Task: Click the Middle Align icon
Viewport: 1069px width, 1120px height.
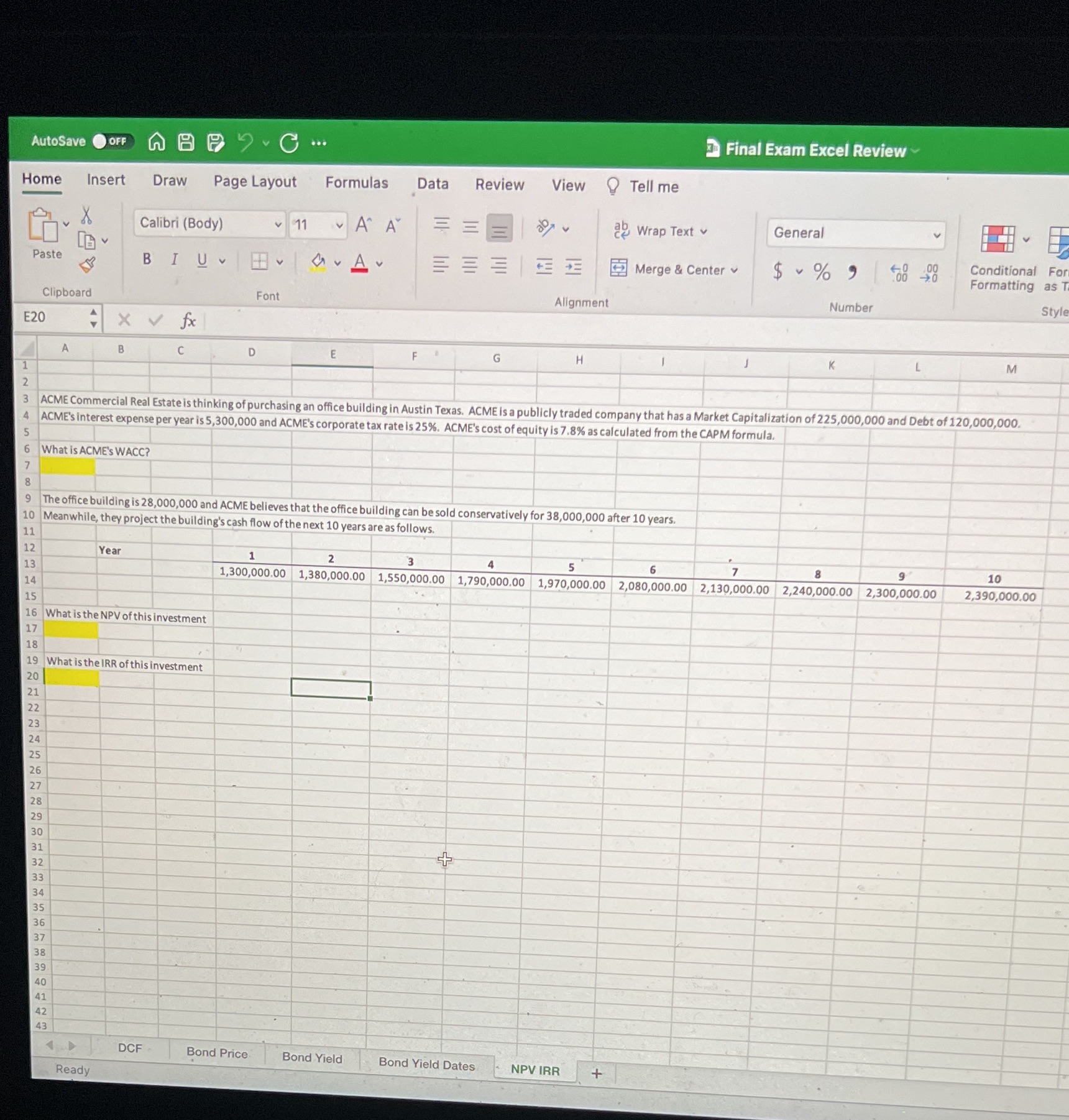Action: (470, 227)
